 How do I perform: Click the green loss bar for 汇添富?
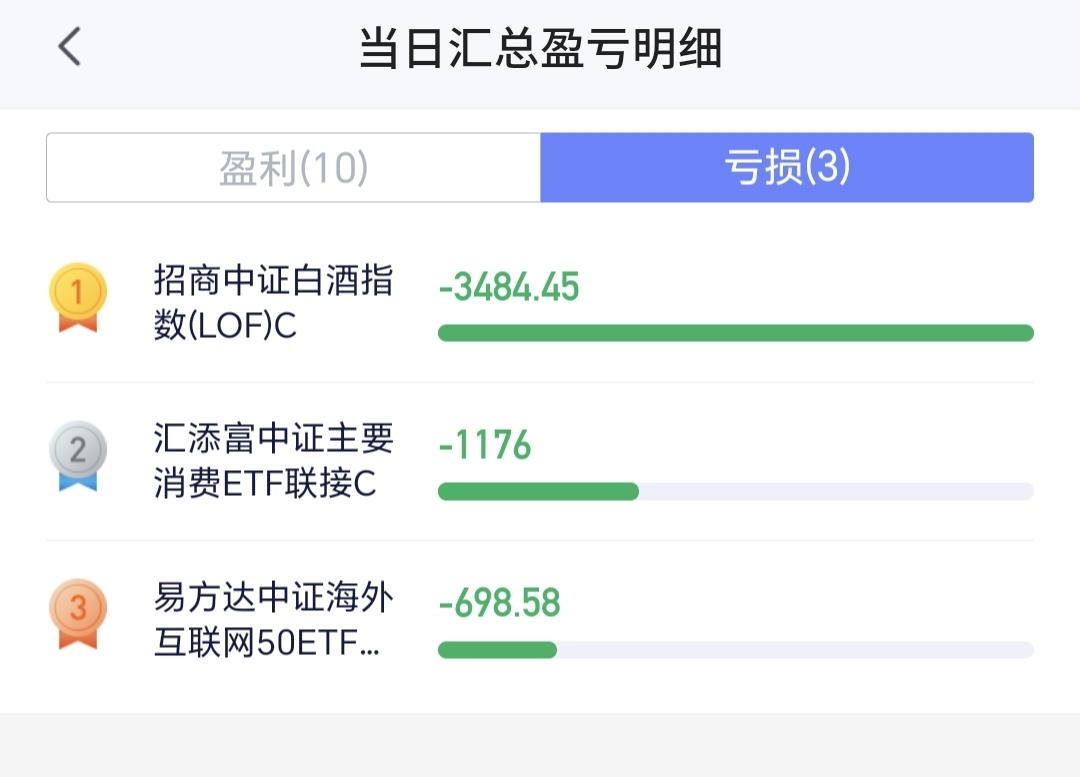[539, 492]
